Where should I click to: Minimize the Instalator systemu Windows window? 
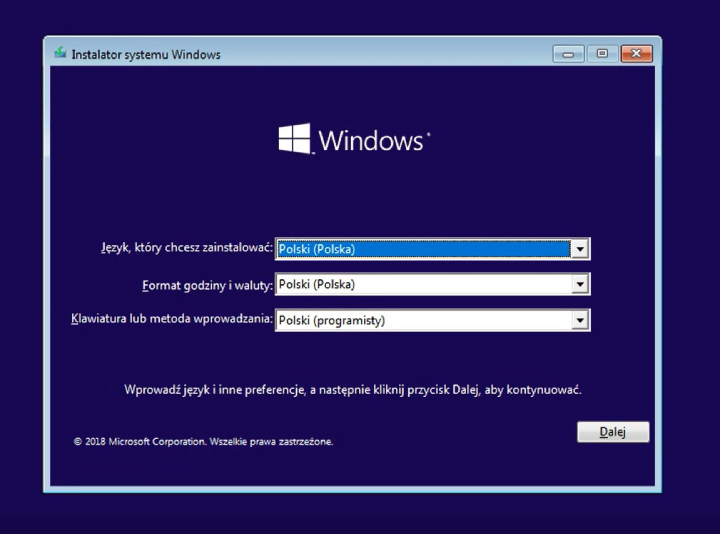click(x=568, y=54)
